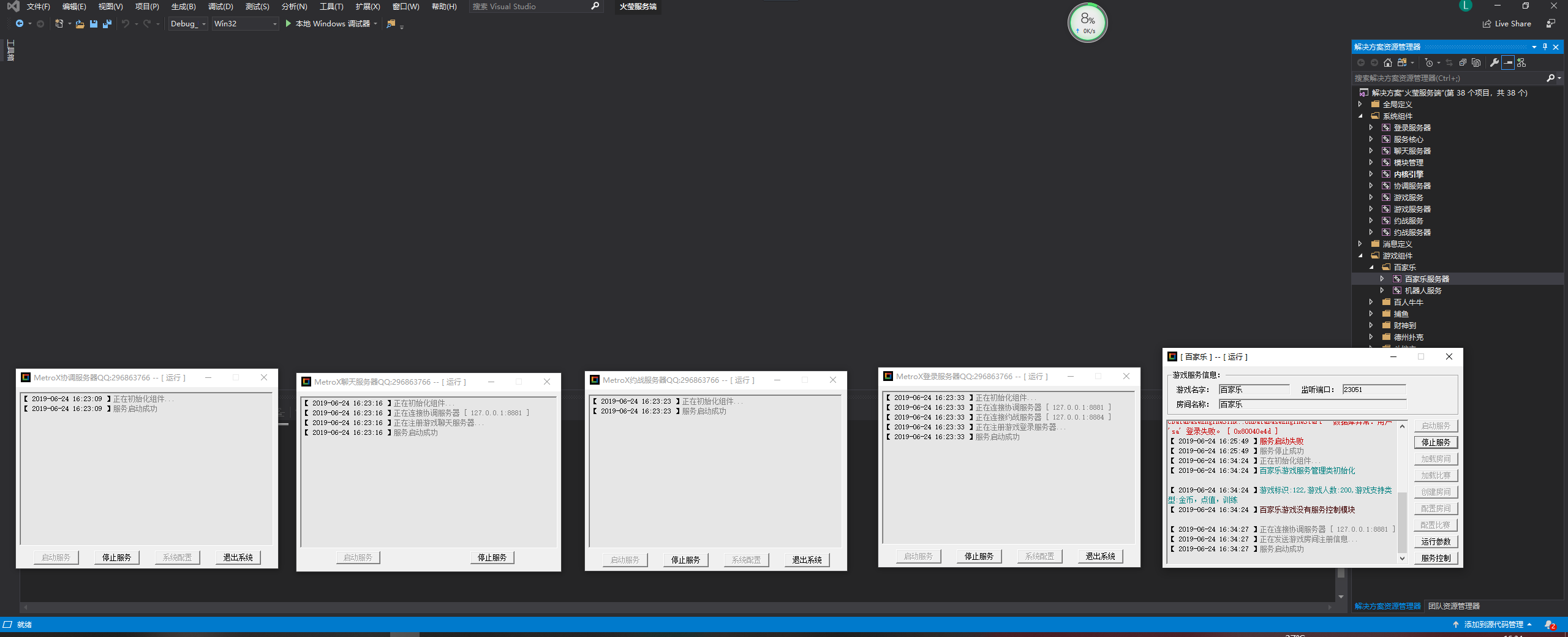Click the search magnifier in Visual Studio search box

(x=595, y=6)
